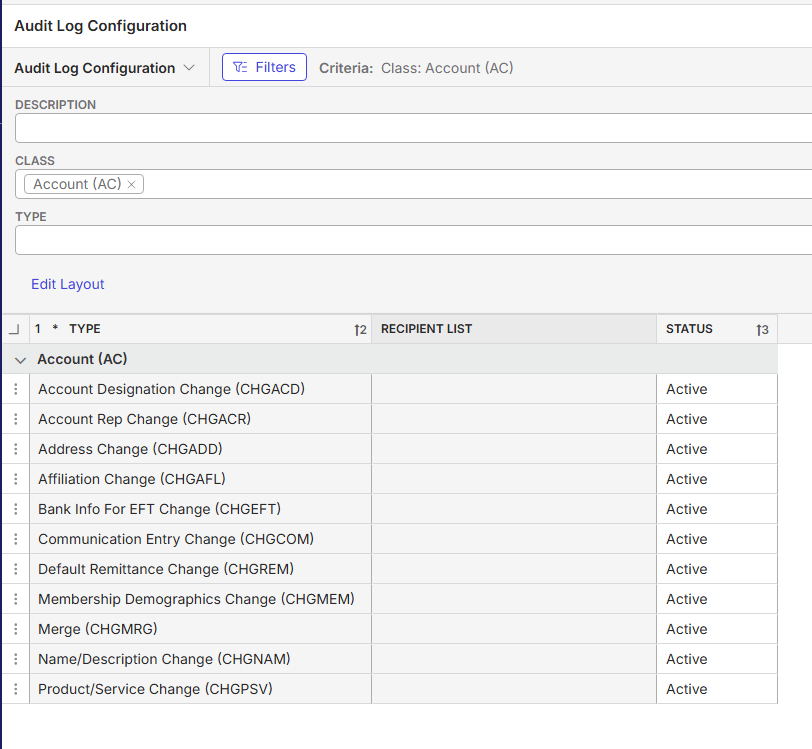Click the Criteria: Class: Account (AC) text
The image size is (812, 749).
click(416, 68)
